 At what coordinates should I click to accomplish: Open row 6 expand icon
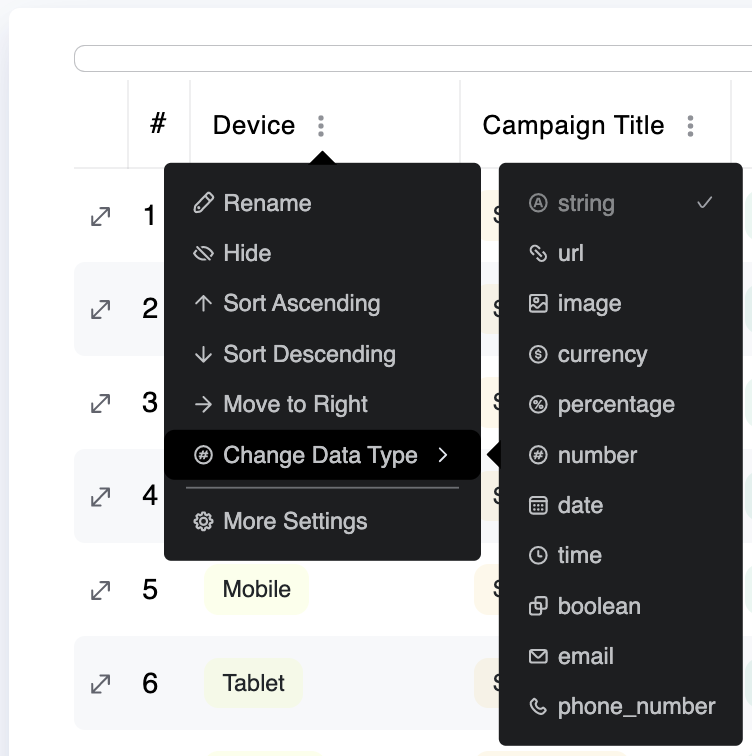[100, 684]
